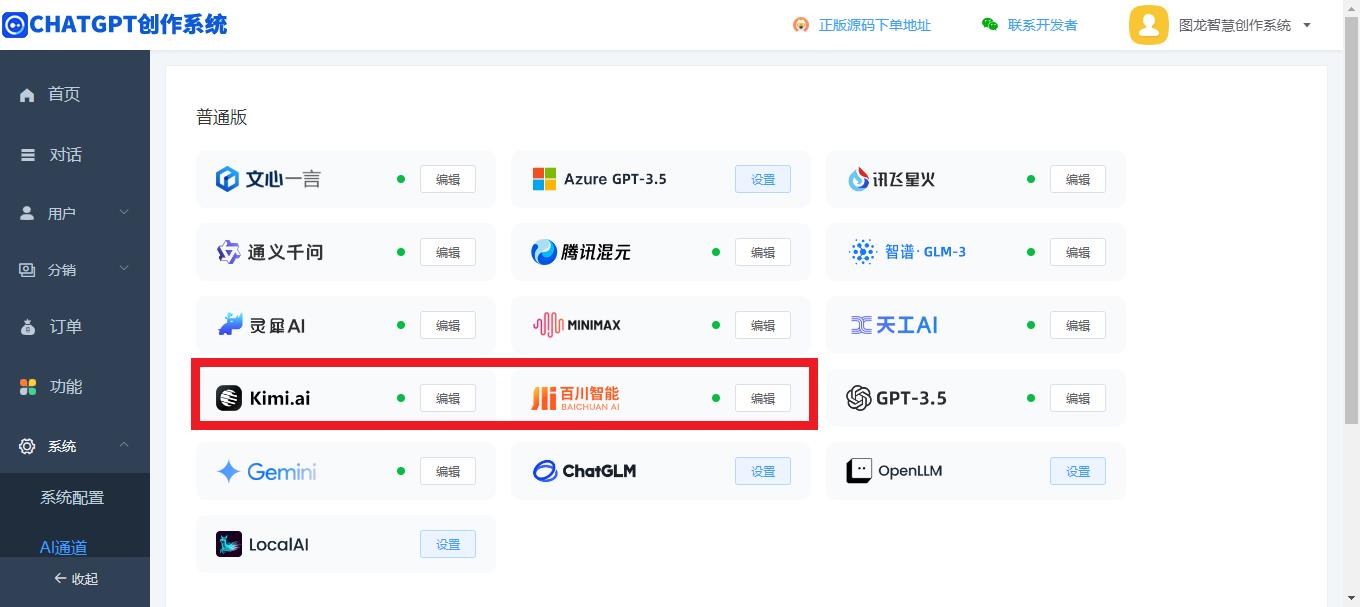Open the 订单 menu item
This screenshot has width=1360, height=607.
[75, 327]
